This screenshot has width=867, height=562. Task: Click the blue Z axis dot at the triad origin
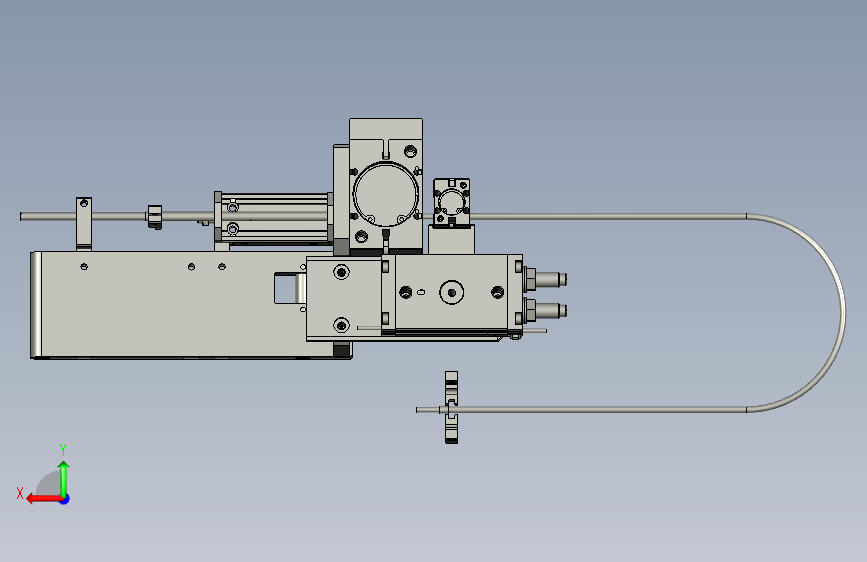65,499
